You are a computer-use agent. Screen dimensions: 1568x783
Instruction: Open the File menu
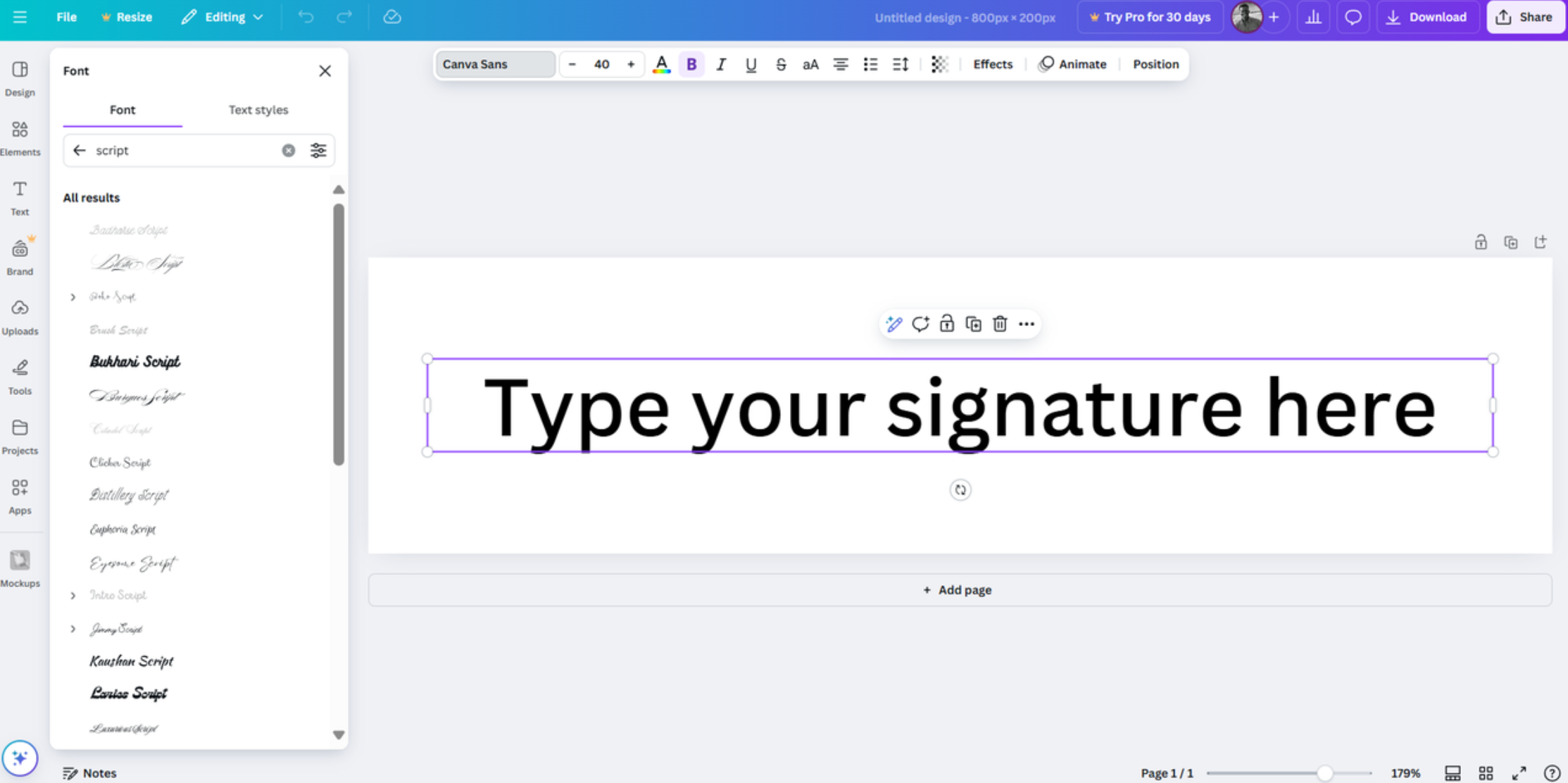click(65, 16)
